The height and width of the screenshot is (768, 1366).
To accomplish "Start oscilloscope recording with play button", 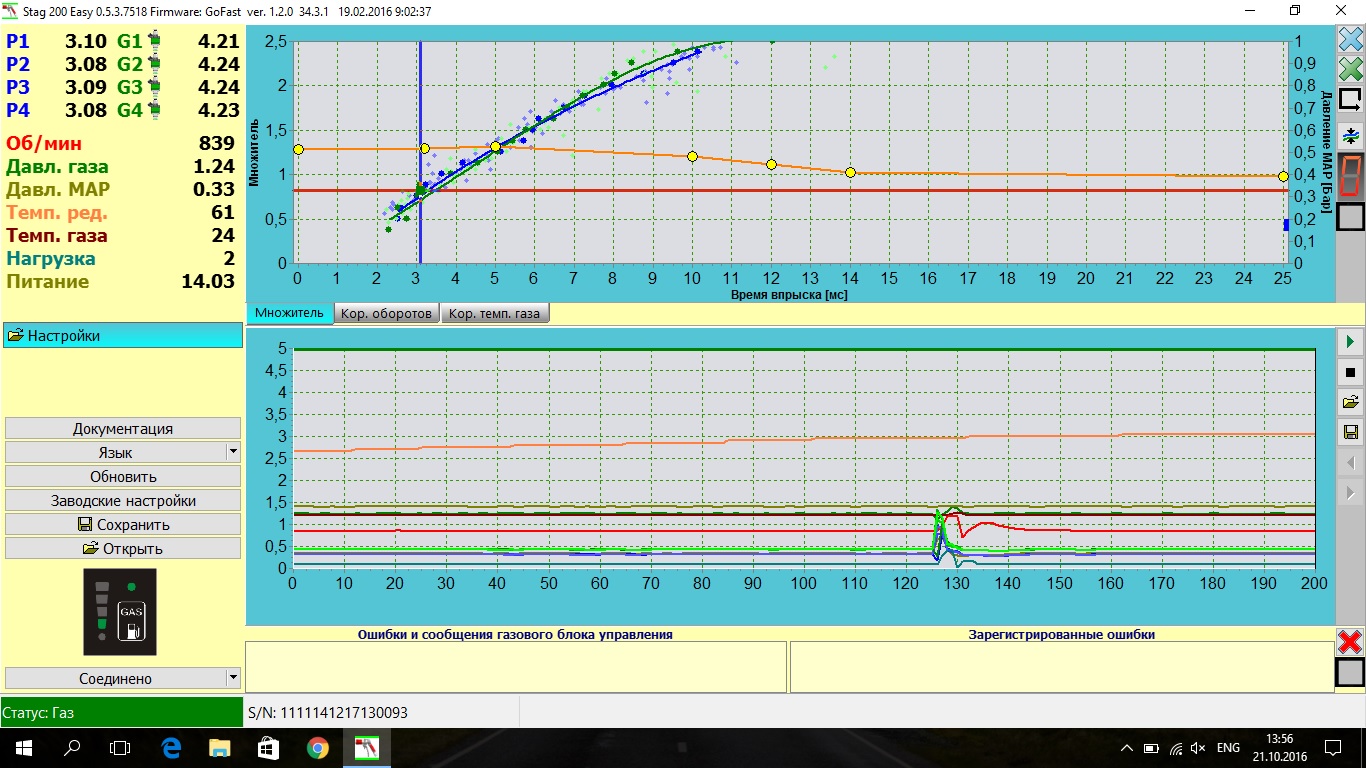I will (x=1350, y=342).
